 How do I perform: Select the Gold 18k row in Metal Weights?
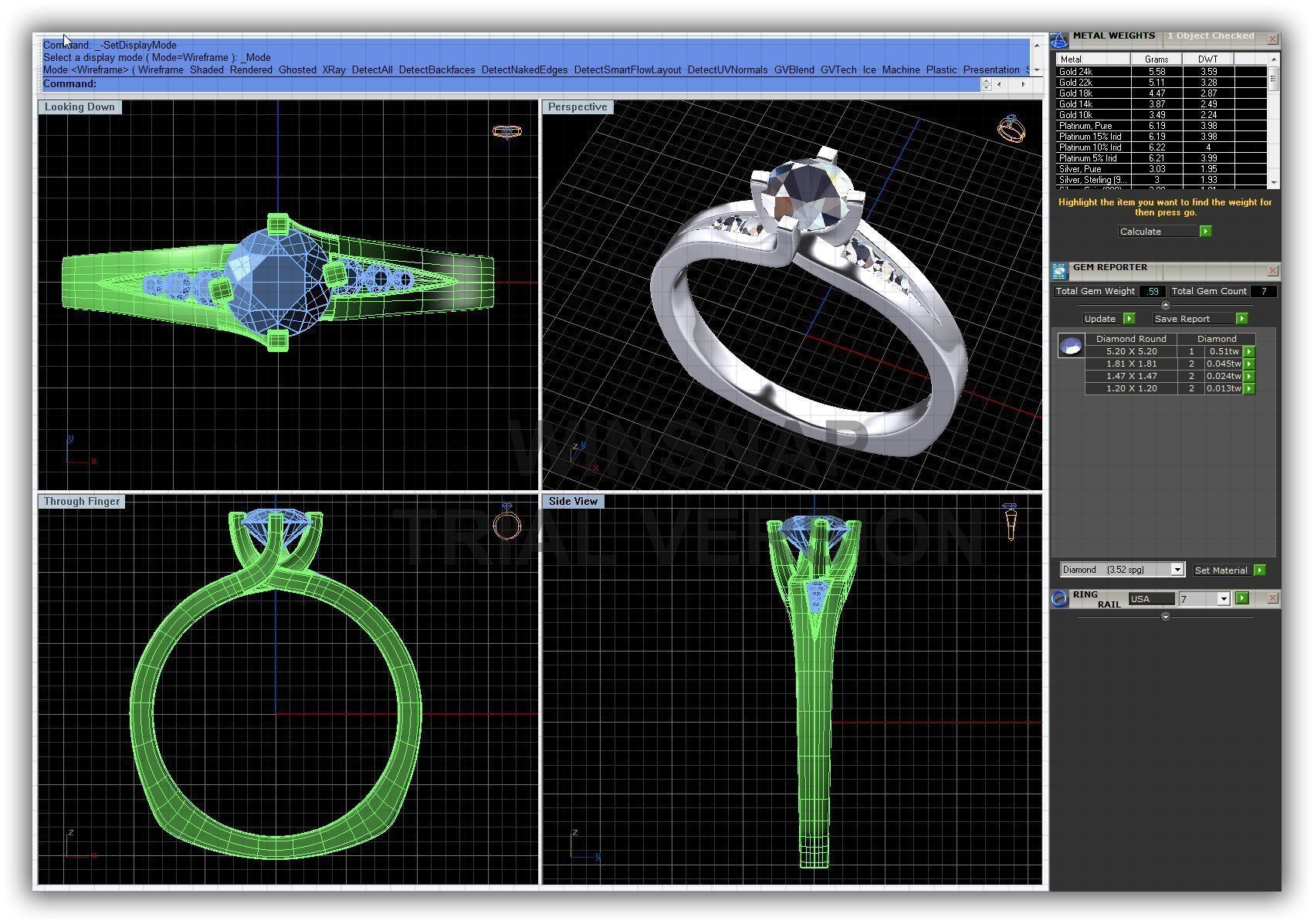pos(1162,93)
